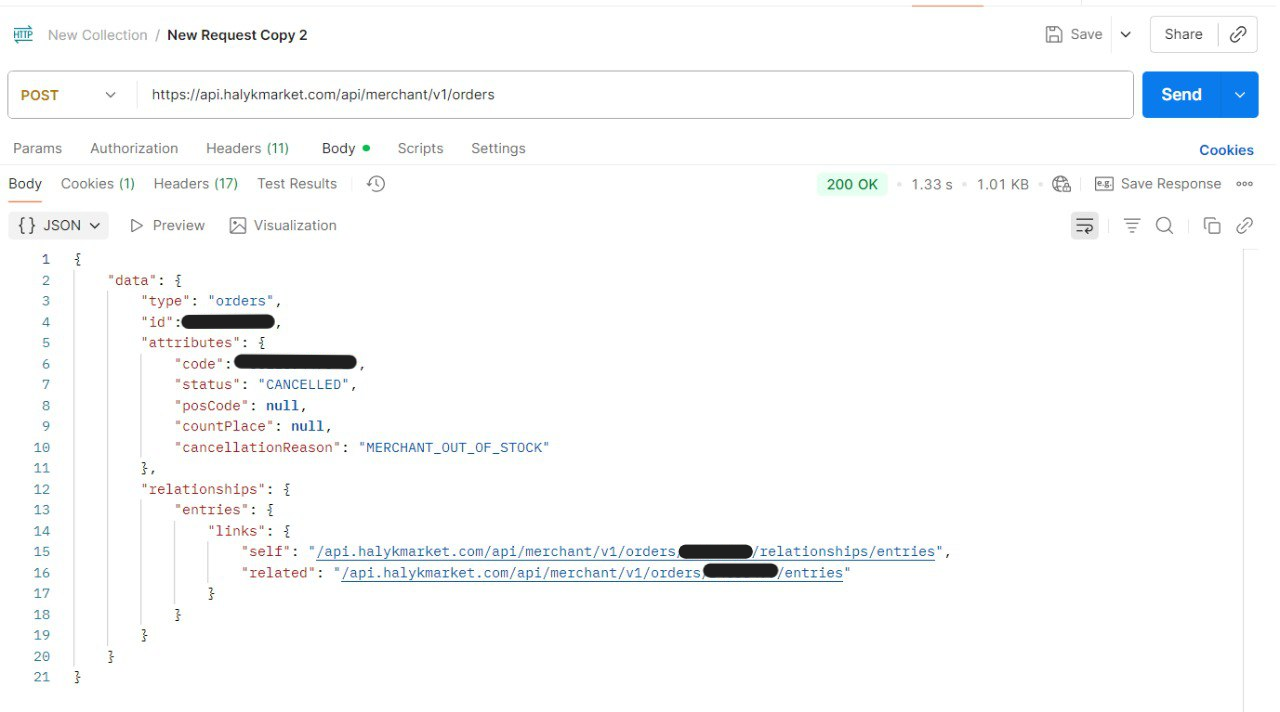The image size is (1280, 712).
Task: Search the response body with magnifier icon
Action: tap(1164, 226)
